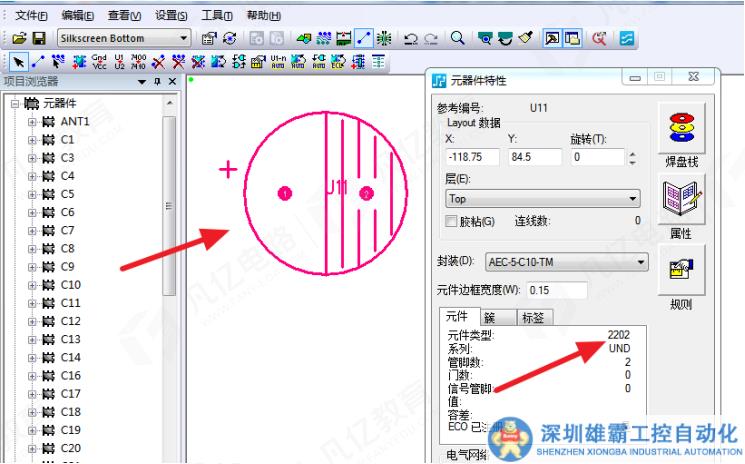Expand the ANT1 tree node

coord(32,122)
